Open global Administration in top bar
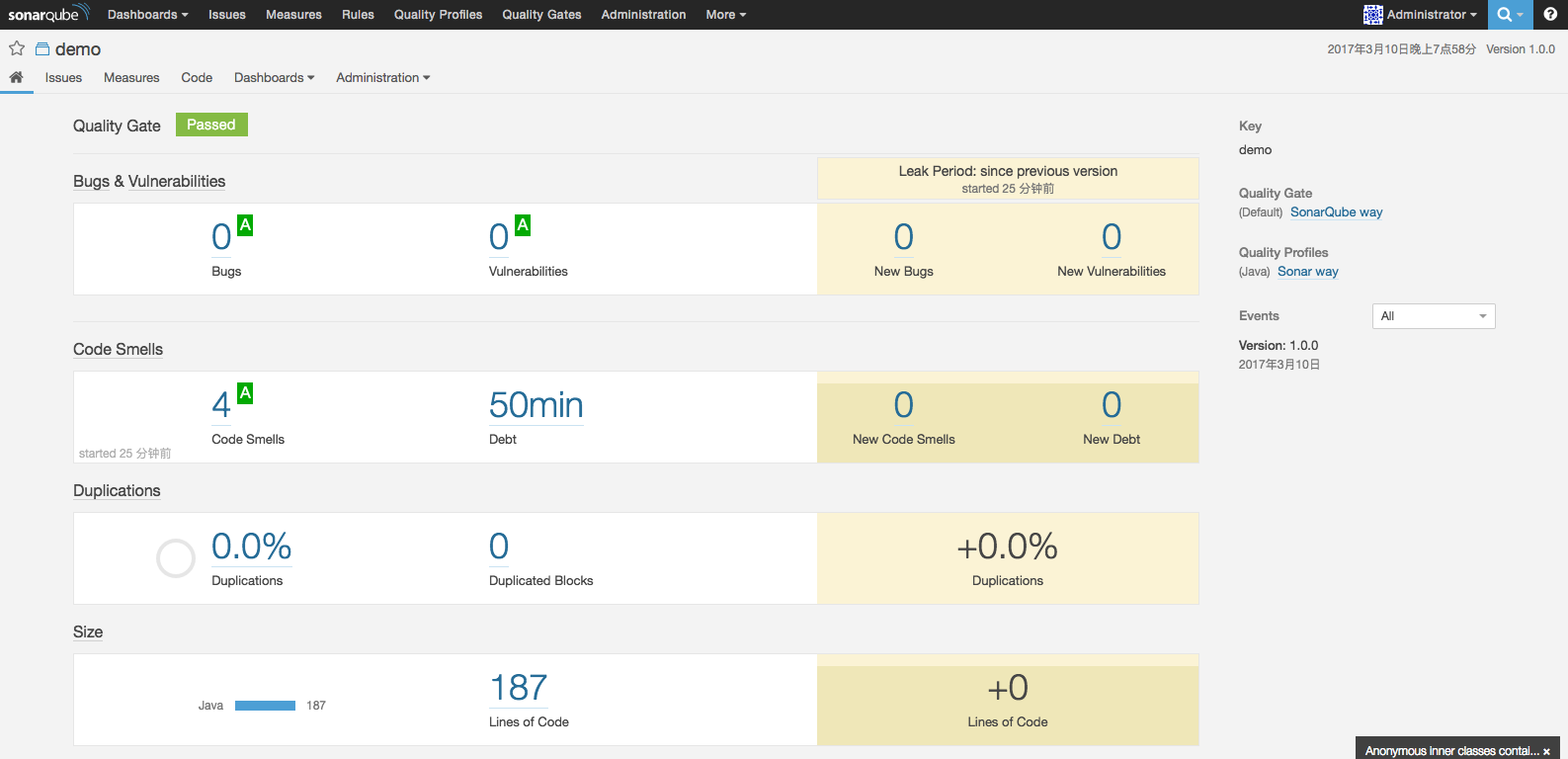 [x=643, y=15]
